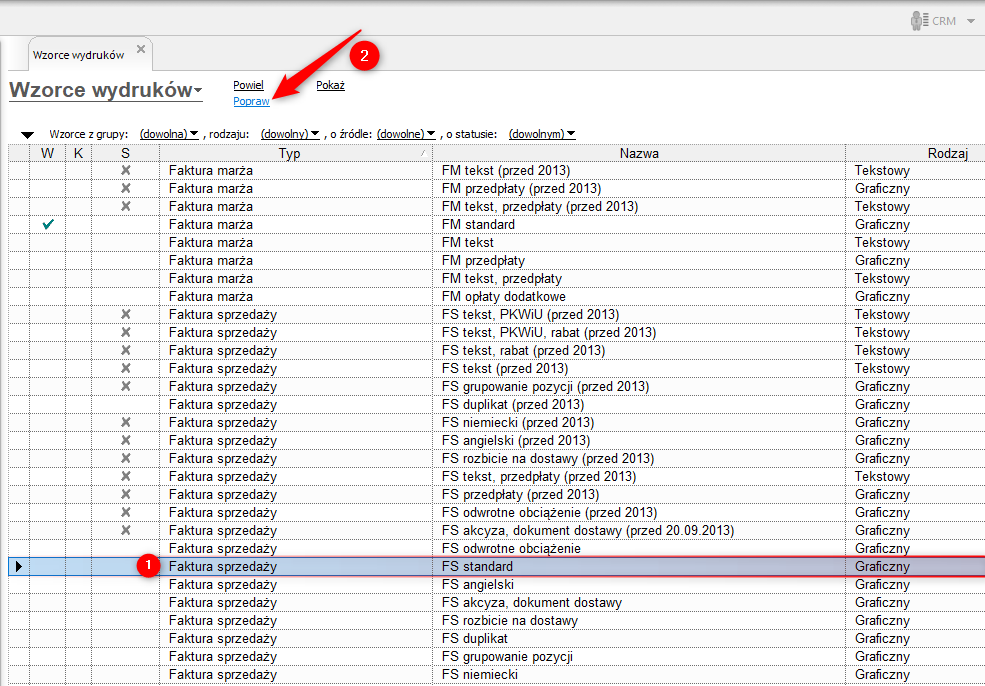985x686 pixels.
Task: Select the FS grupowanie pozycji name cell
Action: coord(639,656)
